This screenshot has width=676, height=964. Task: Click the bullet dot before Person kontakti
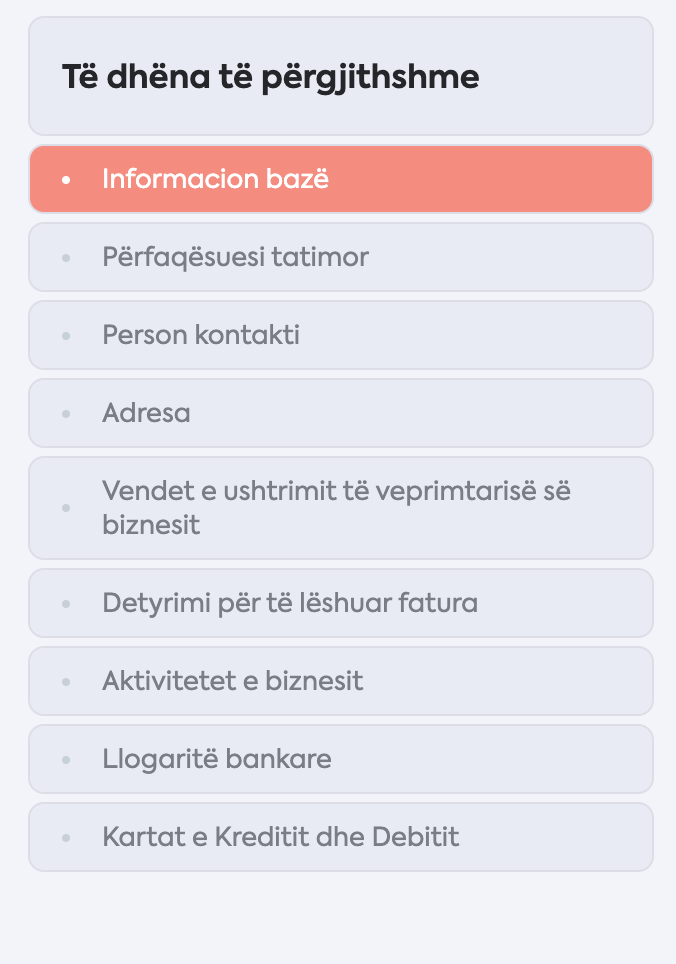point(66,336)
